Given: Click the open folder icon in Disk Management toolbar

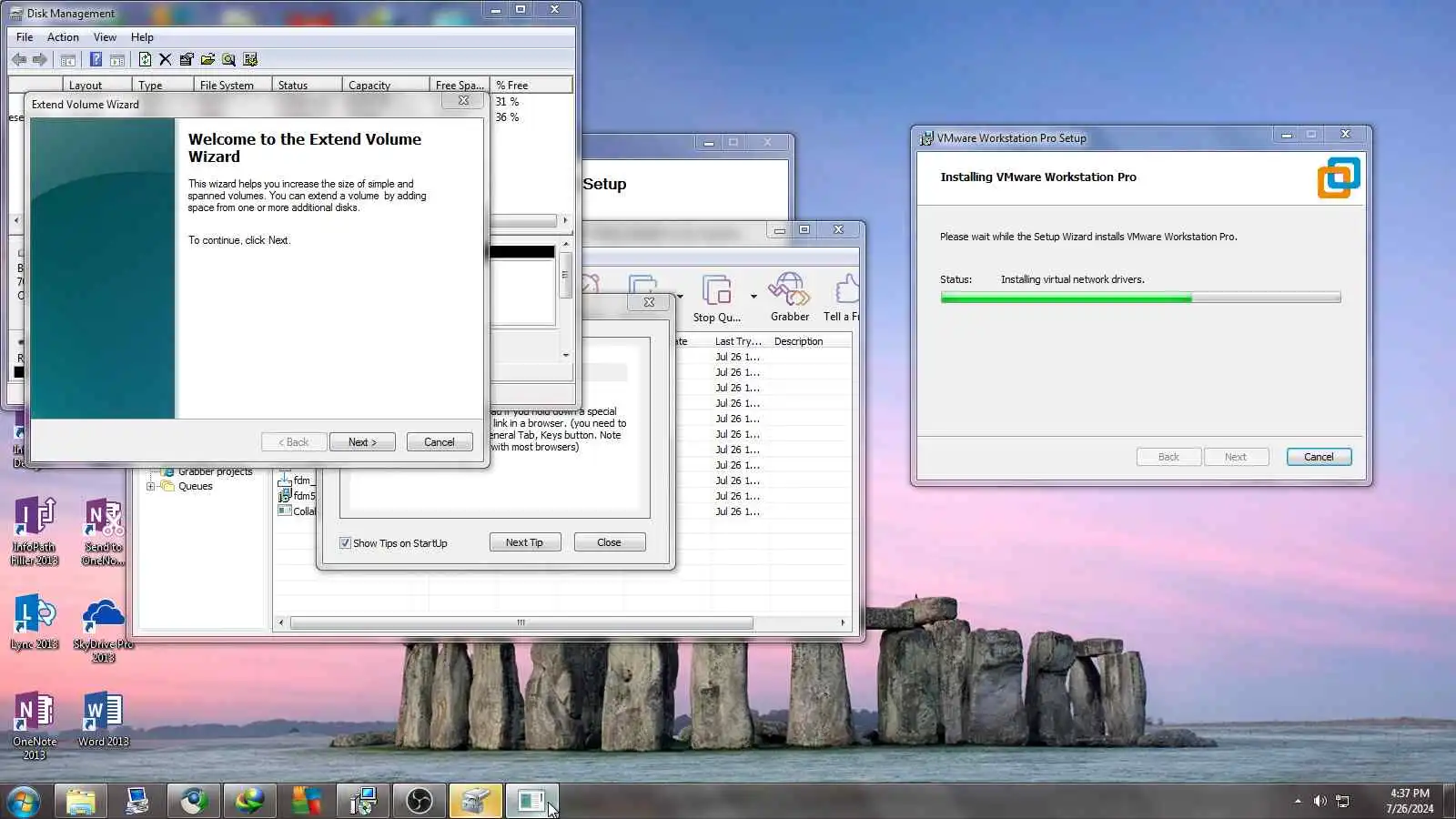Looking at the screenshot, I should pos(207,60).
